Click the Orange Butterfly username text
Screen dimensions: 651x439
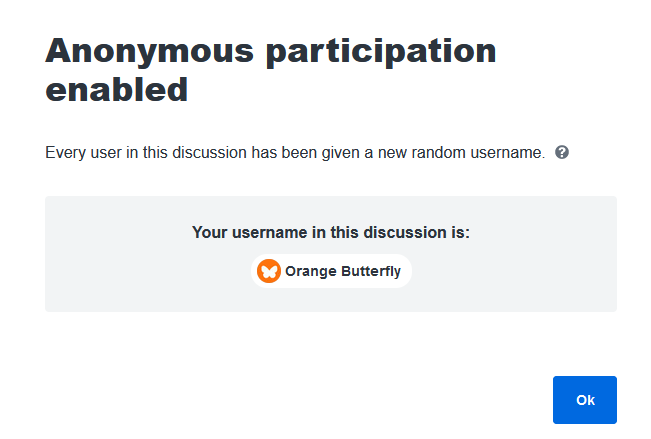pos(343,271)
